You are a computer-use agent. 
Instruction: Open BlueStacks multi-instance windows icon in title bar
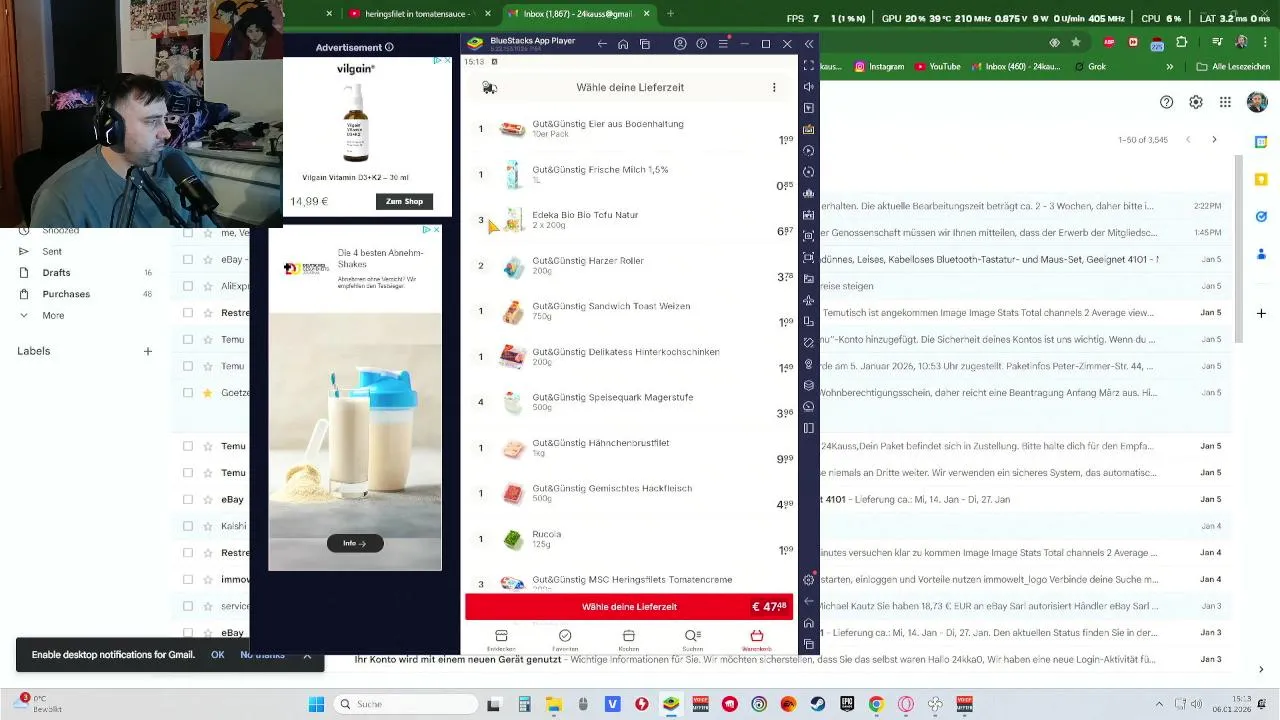pyautogui.click(x=645, y=44)
